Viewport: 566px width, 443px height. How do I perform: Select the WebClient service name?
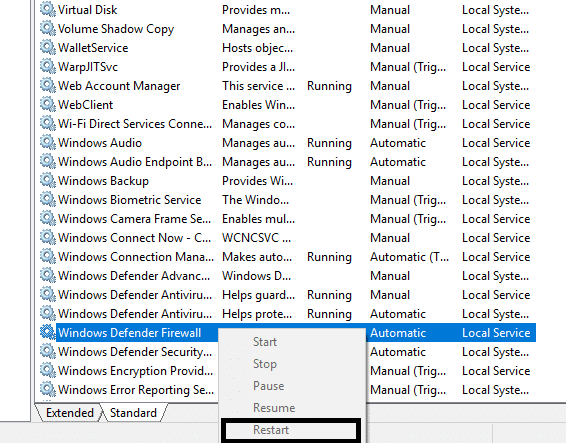[86, 105]
